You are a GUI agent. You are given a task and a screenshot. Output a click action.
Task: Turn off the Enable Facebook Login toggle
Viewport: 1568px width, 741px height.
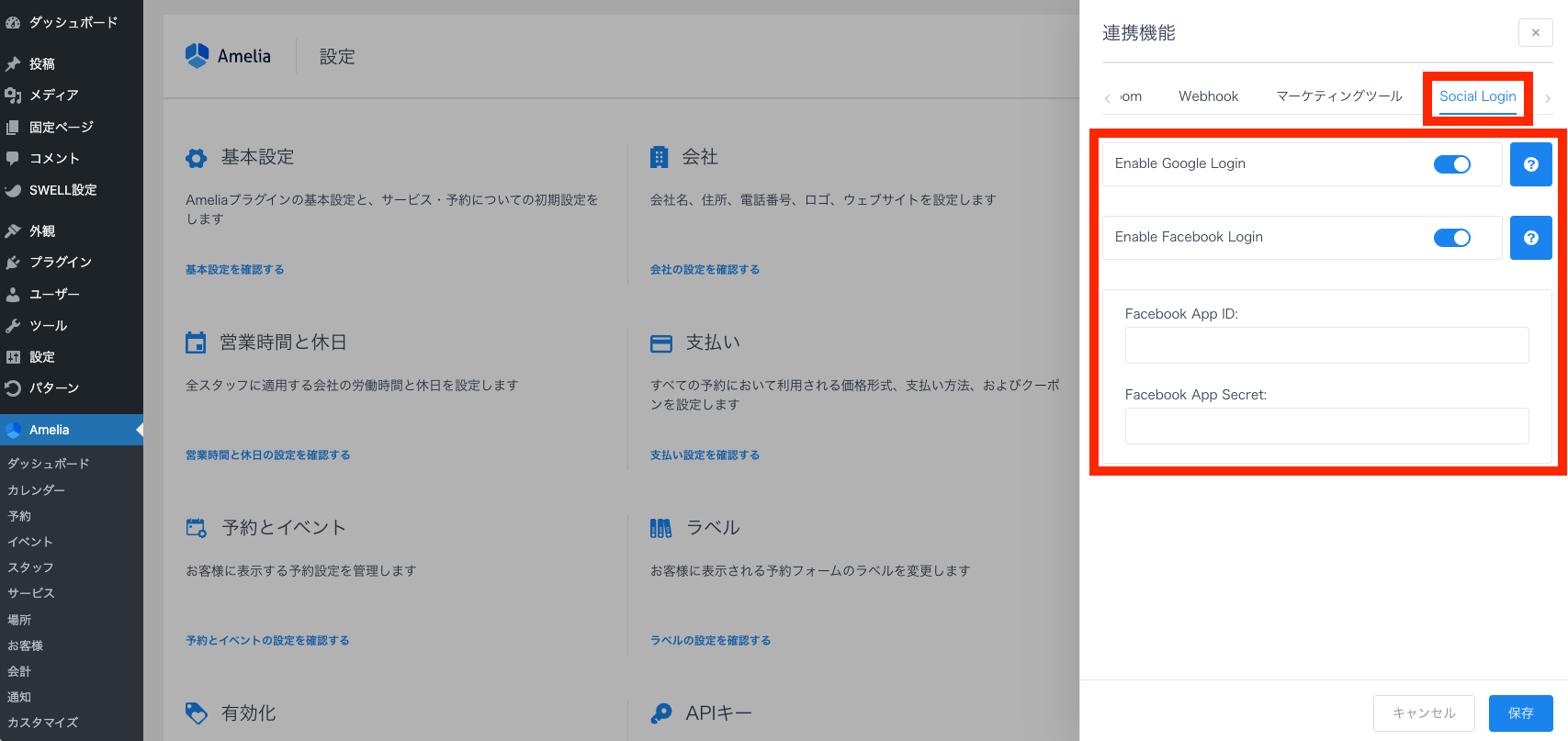(1451, 238)
